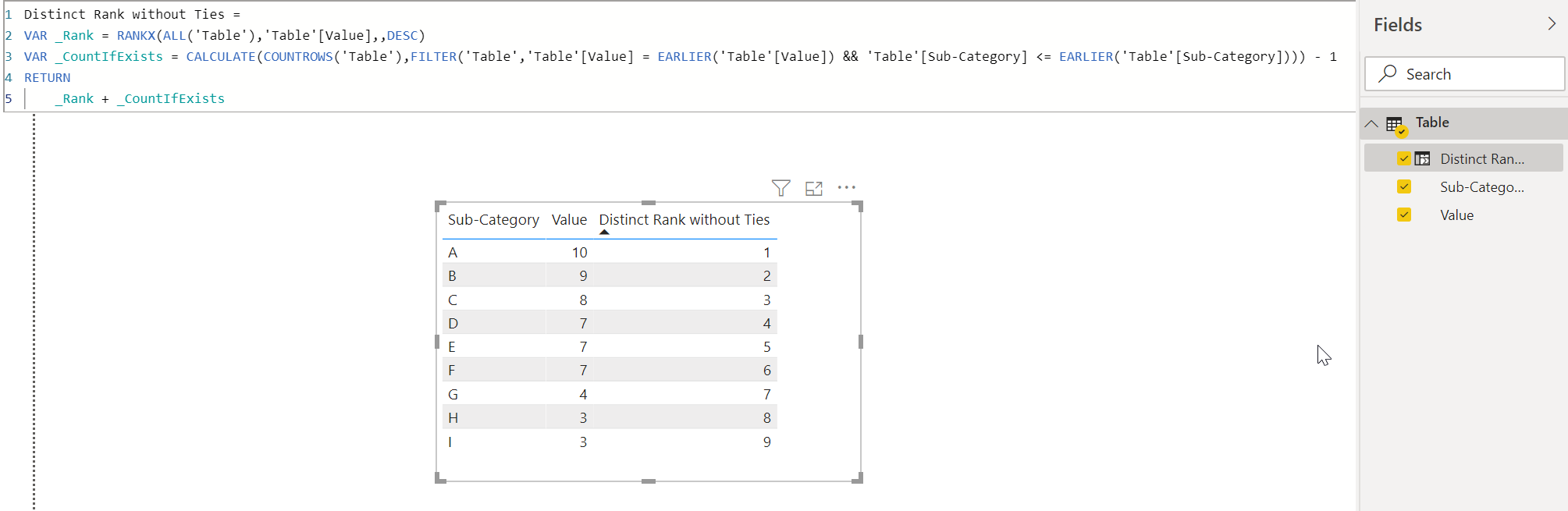Activate Focus mode icon on table visual
1568x511 pixels.
pos(814,188)
